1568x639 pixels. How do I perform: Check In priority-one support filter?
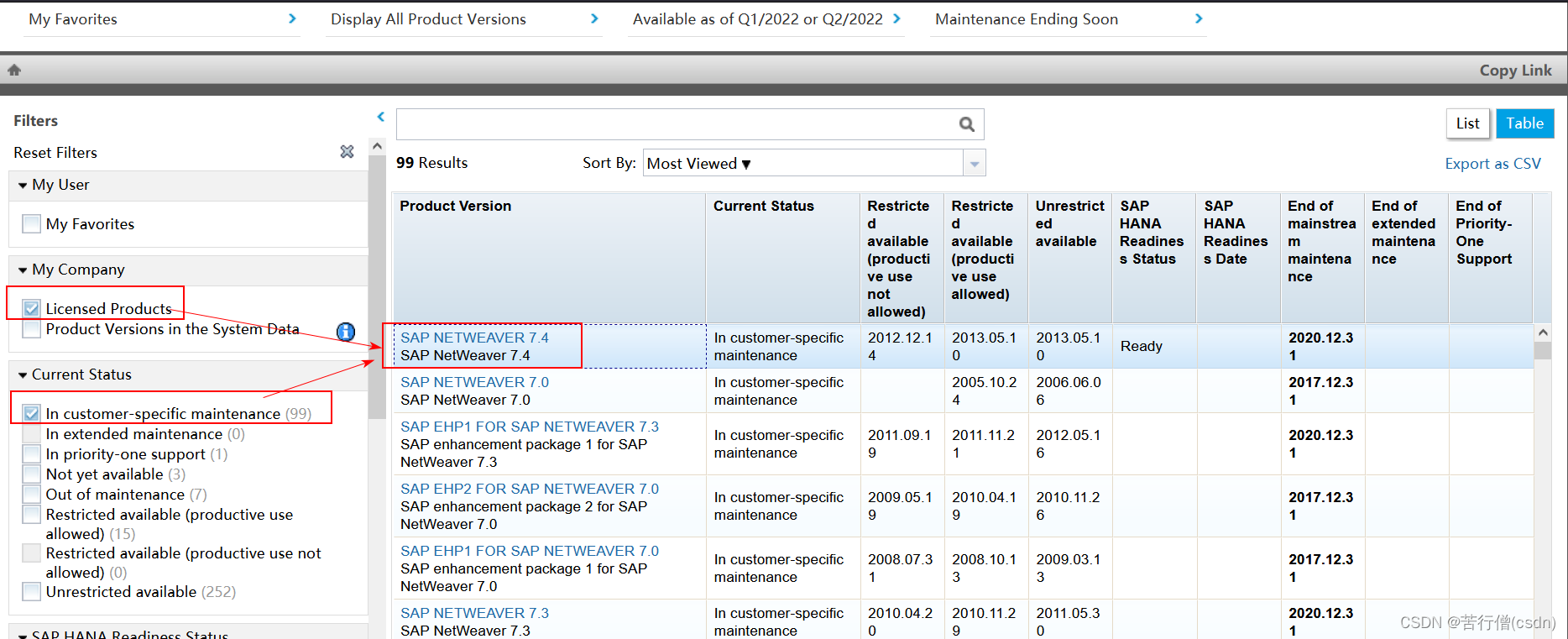click(x=31, y=453)
